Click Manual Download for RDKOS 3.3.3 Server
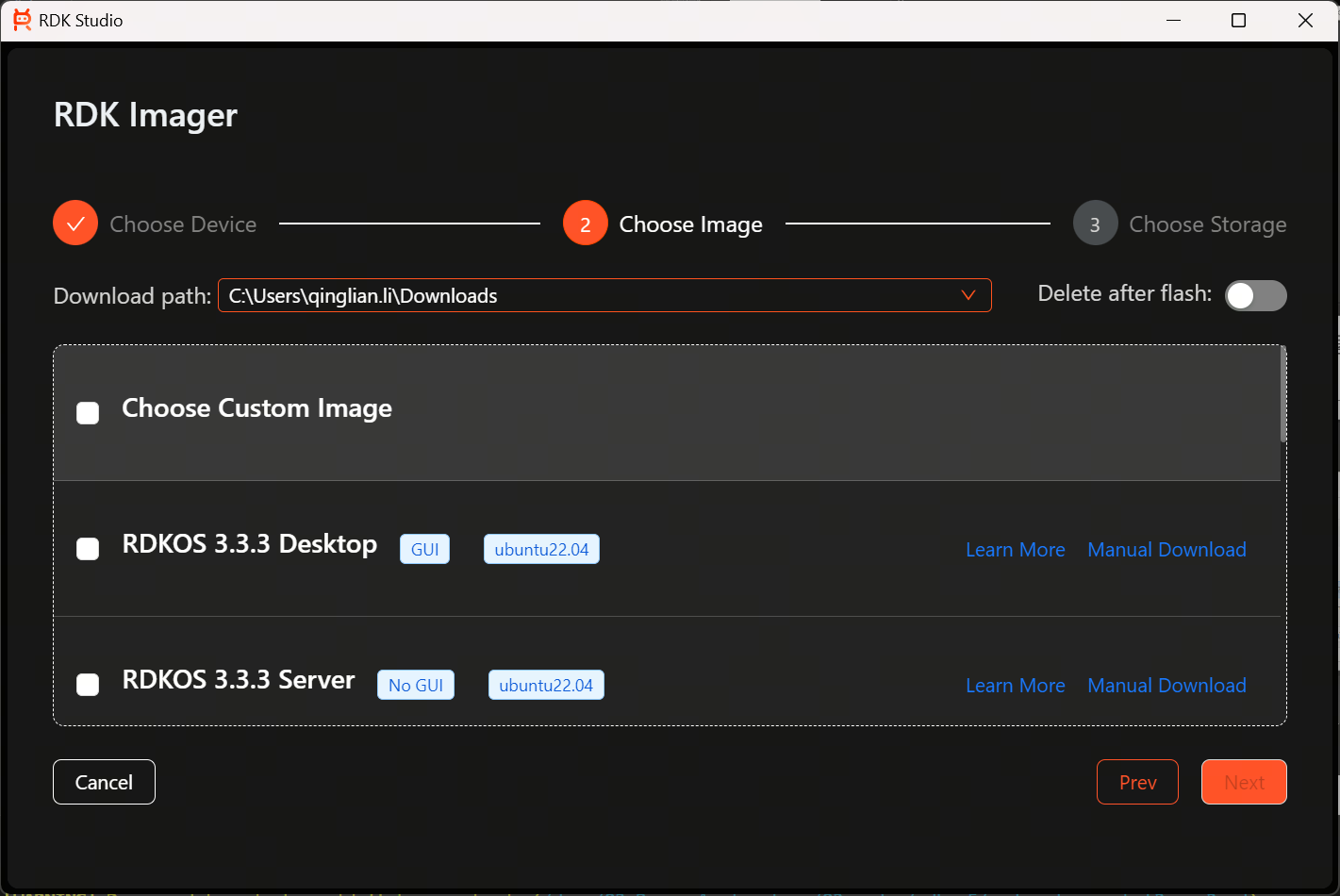The height and width of the screenshot is (896, 1340). click(x=1166, y=684)
